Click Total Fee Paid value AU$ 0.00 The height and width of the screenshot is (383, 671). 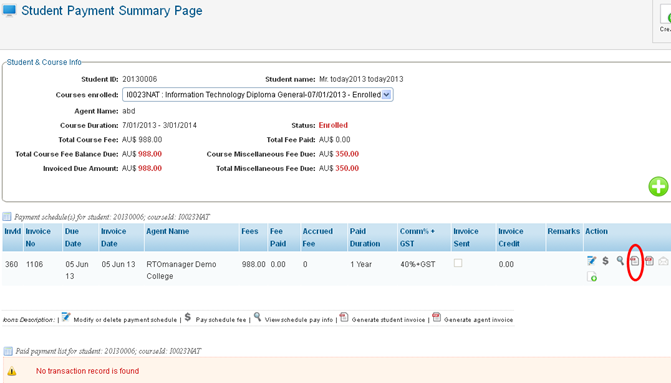335,140
